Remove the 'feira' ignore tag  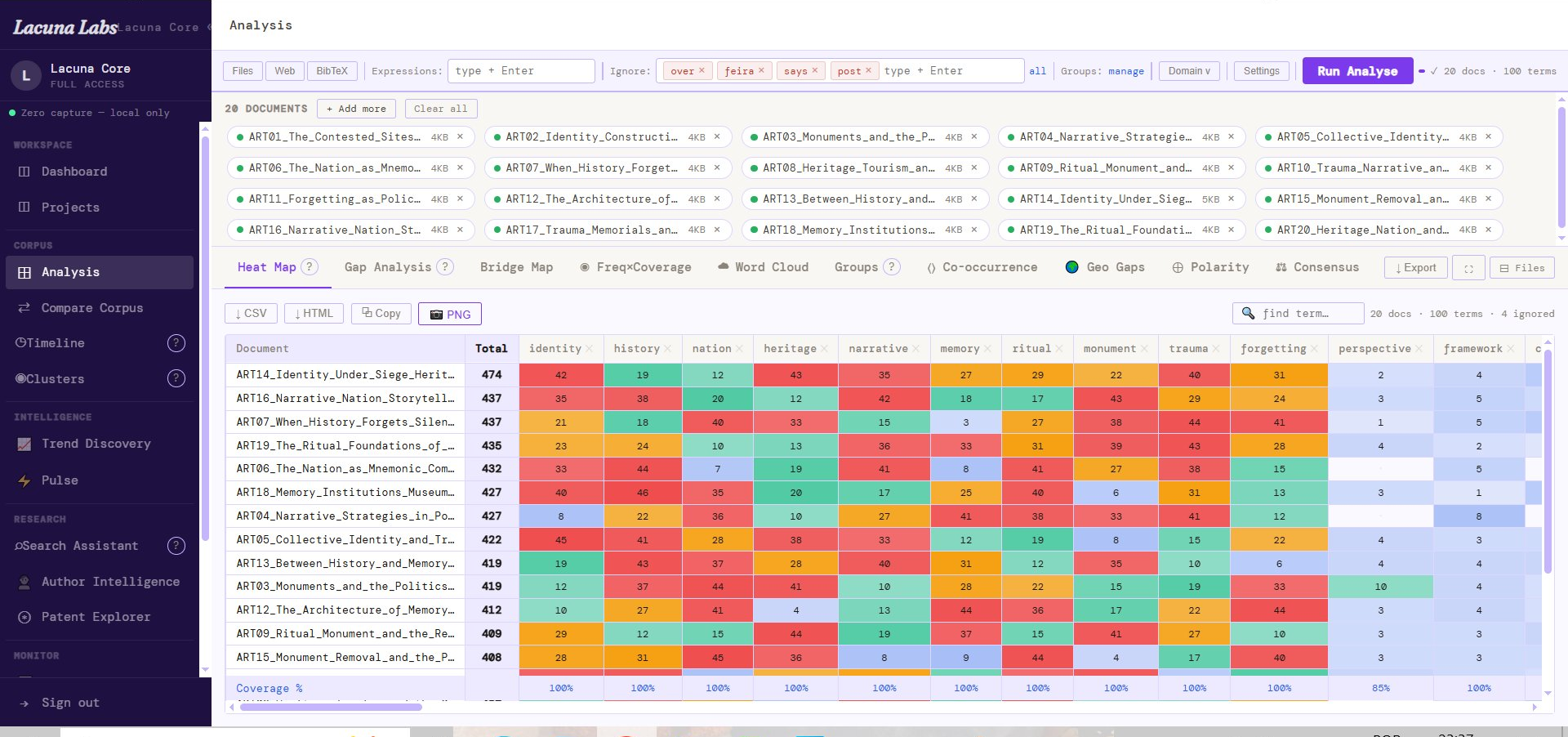[761, 70]
